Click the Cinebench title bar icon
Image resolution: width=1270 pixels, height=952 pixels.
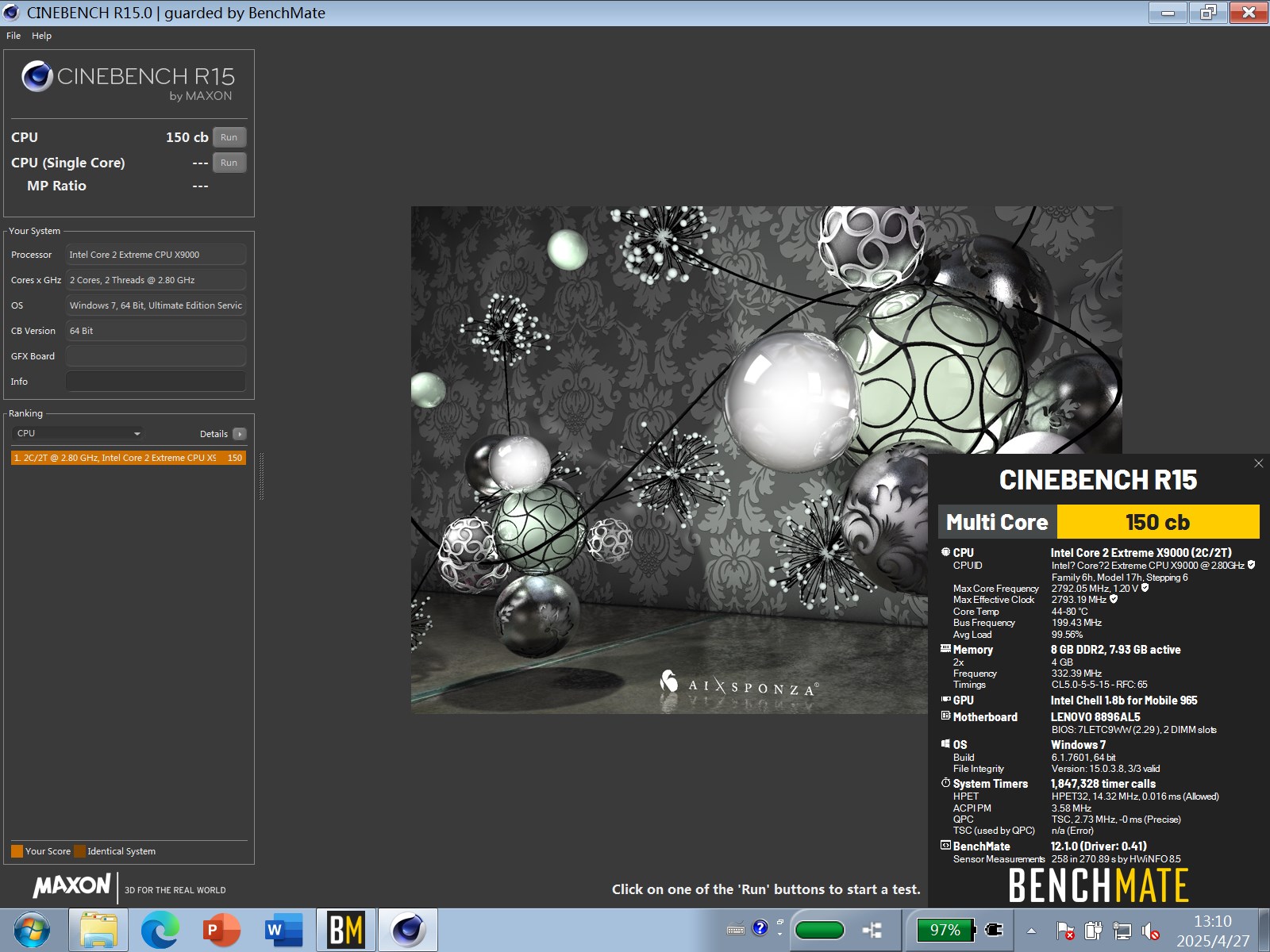11,13
